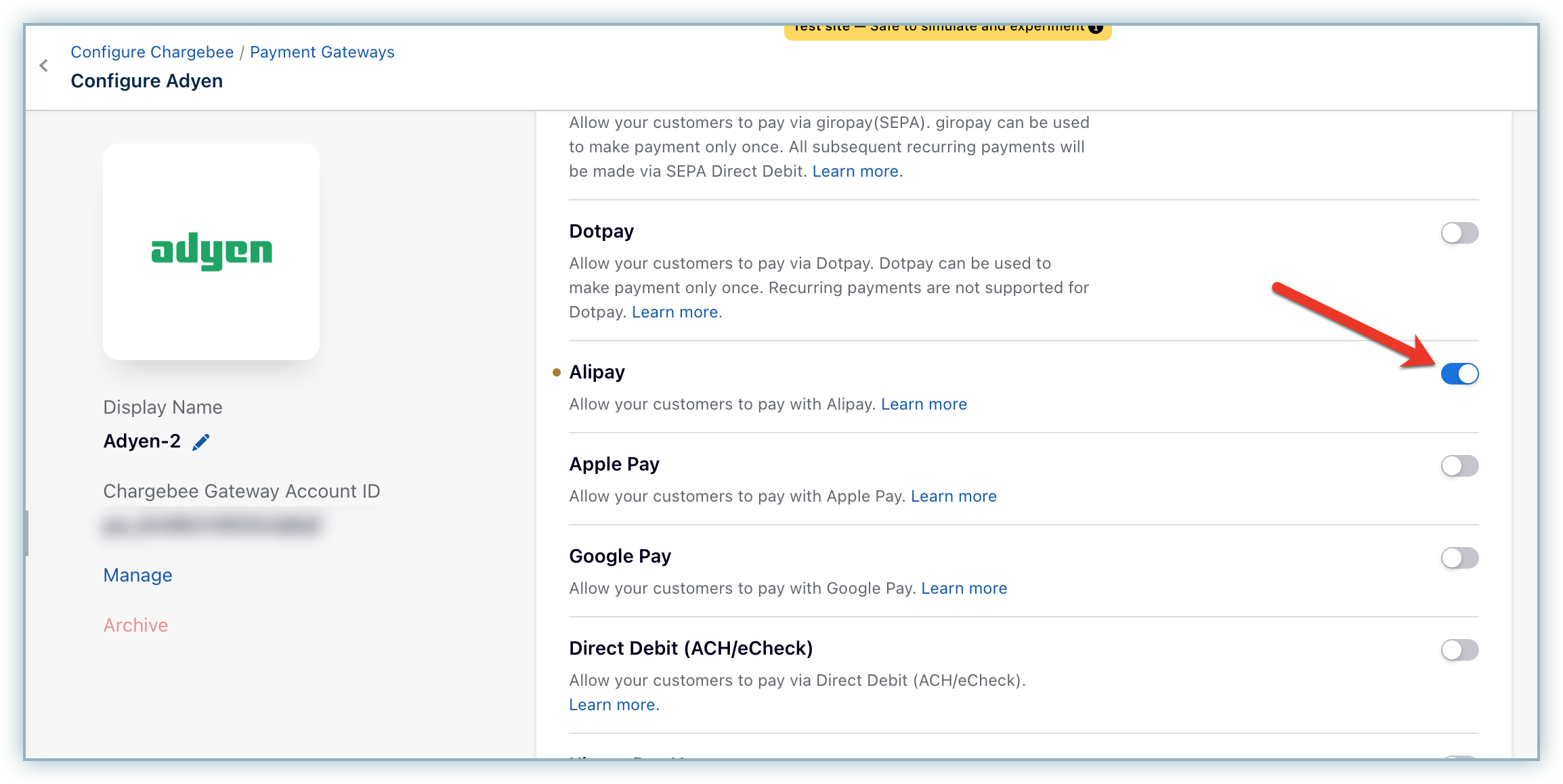
Task: Open Learn more link for Alipay
Action: point(924,404)
